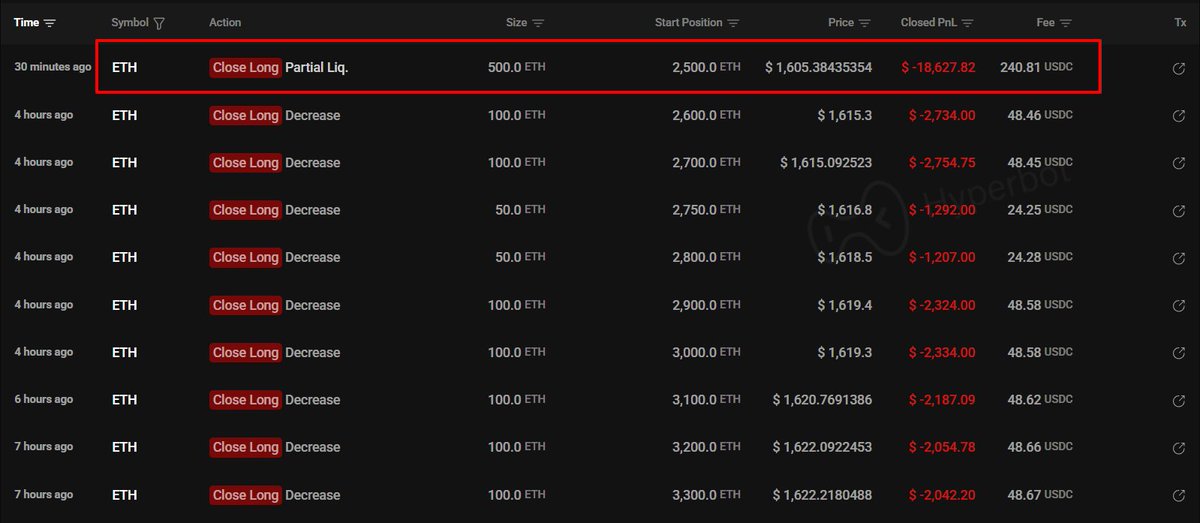The height and width of the screenshot is (523, 1200).
Task: Click the $ -1,292.00 closed PnL
Action: [x=942, y=210]
